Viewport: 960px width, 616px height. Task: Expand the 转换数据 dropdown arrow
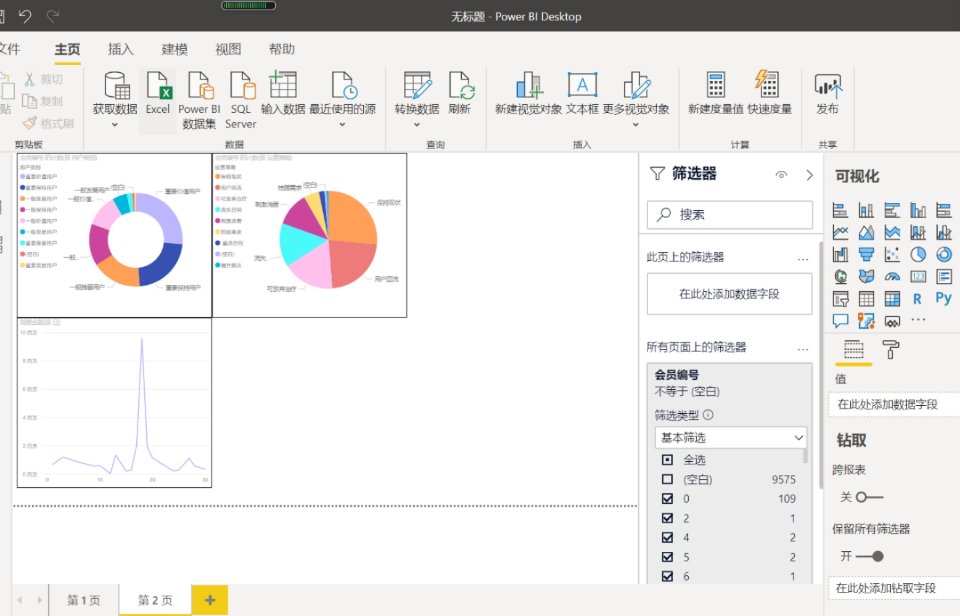pyautogui.click(x=416, y=125)
